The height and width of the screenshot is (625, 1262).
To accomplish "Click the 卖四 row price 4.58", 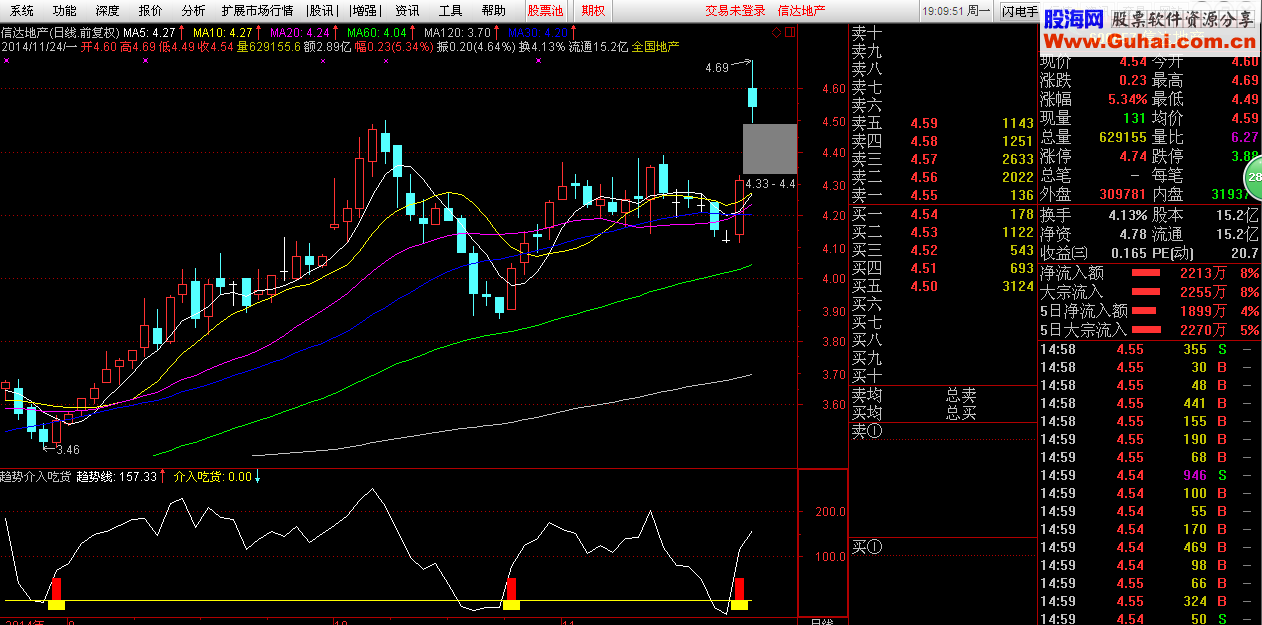I will tap(924, 141).
